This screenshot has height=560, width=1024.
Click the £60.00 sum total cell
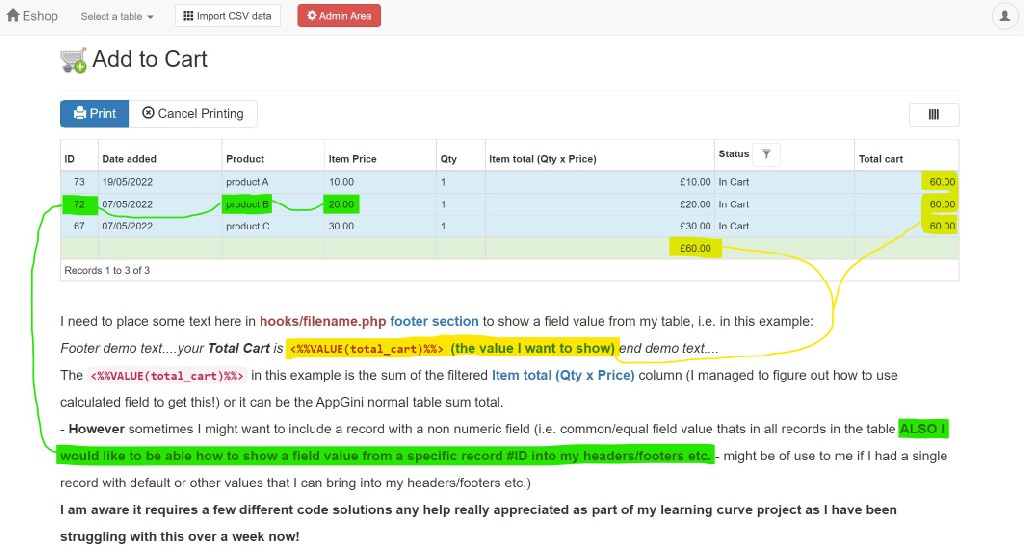[695, 248]
